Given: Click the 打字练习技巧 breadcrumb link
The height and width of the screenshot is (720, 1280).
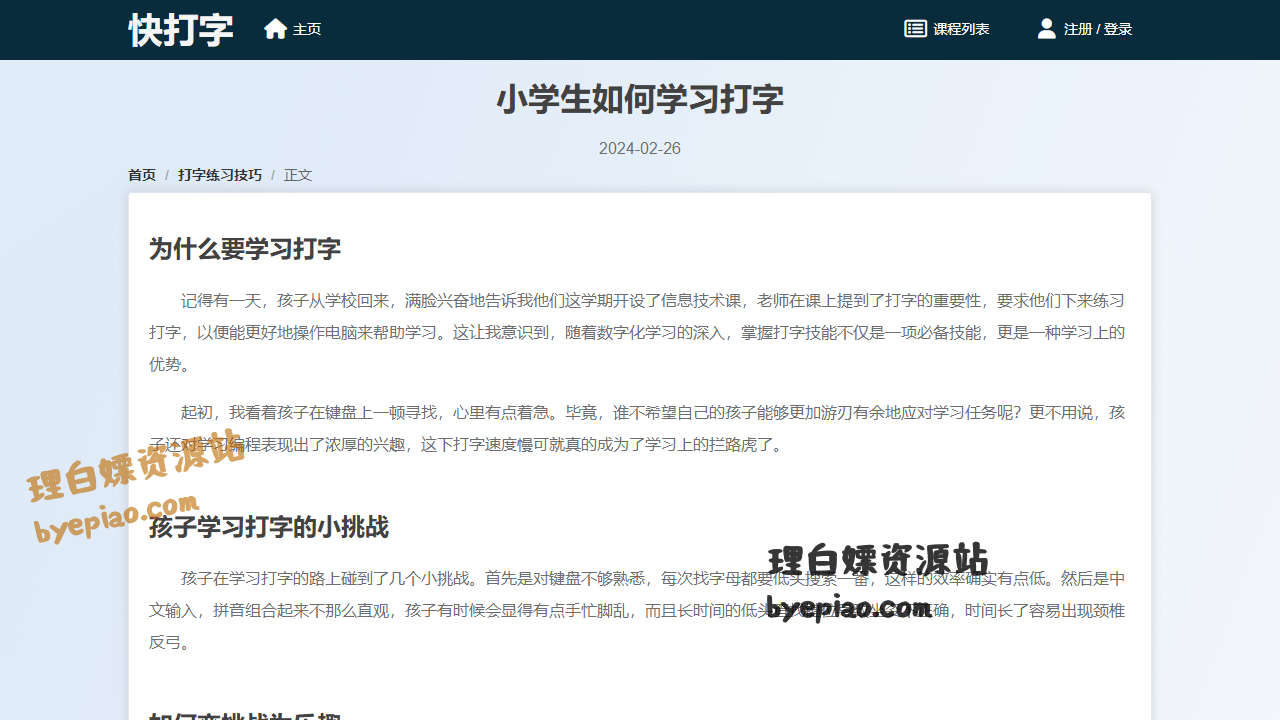Looking at the screenshot, I should click(x=219, y=174).
